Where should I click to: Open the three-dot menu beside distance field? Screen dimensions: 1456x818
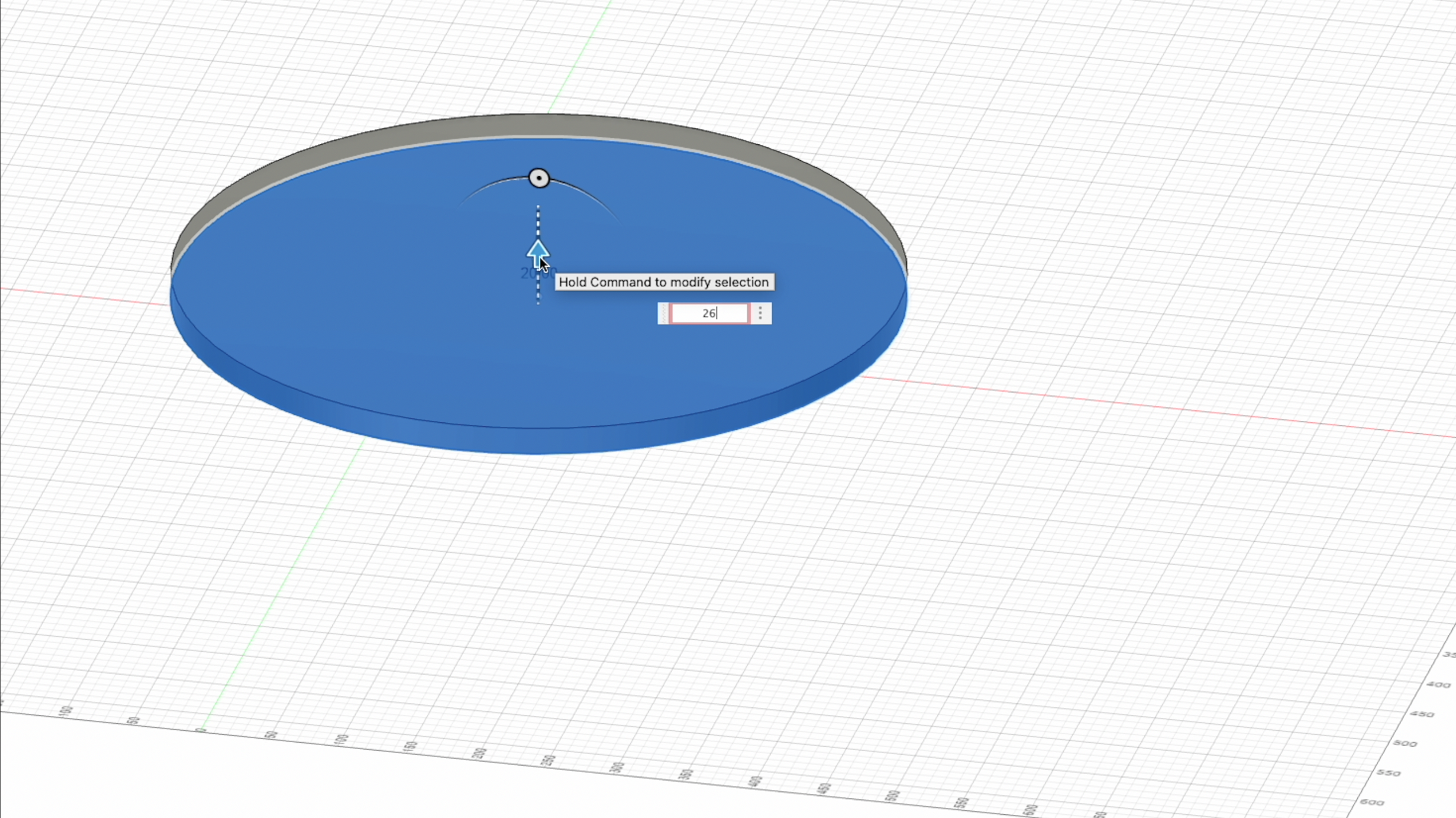click(x=760, y=313)
